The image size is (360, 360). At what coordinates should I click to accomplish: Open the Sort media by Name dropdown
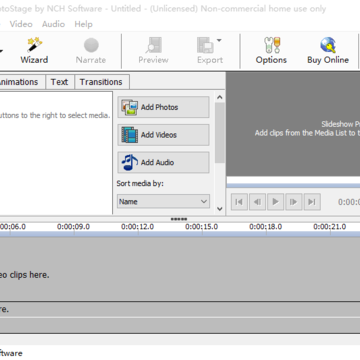tap(163, 201)
